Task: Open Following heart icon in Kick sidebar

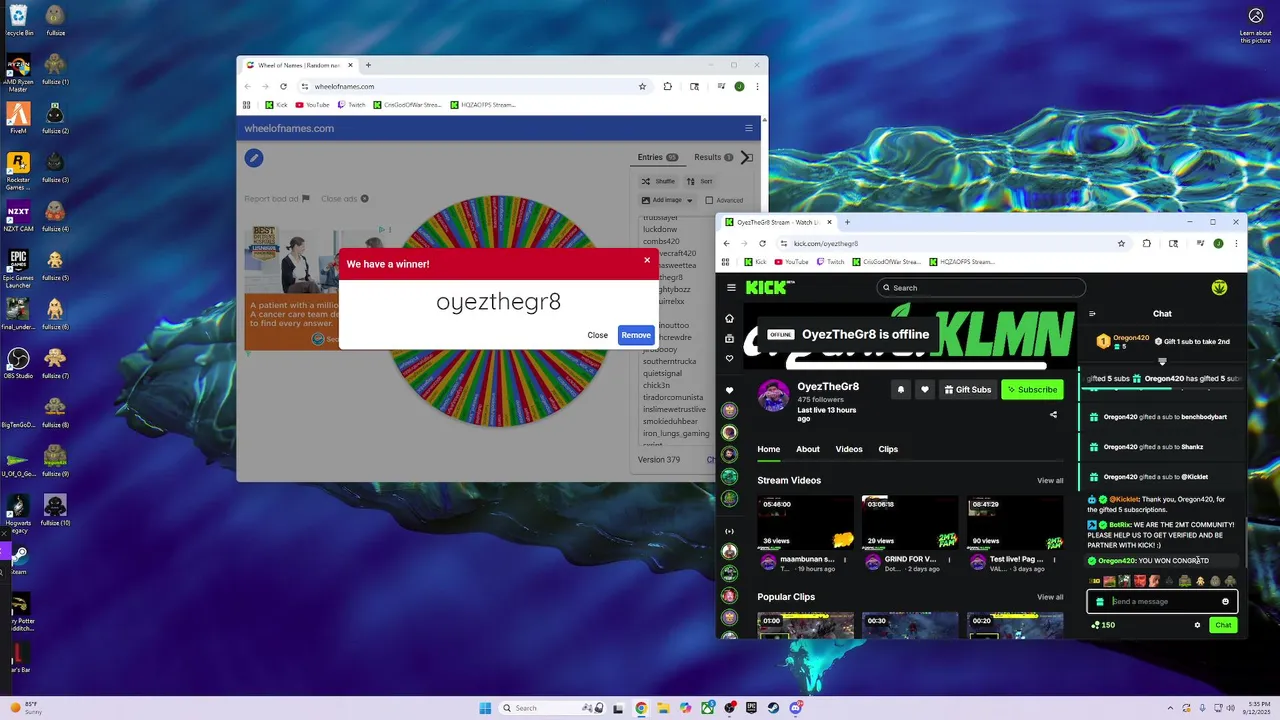Action: click(730, 358)
